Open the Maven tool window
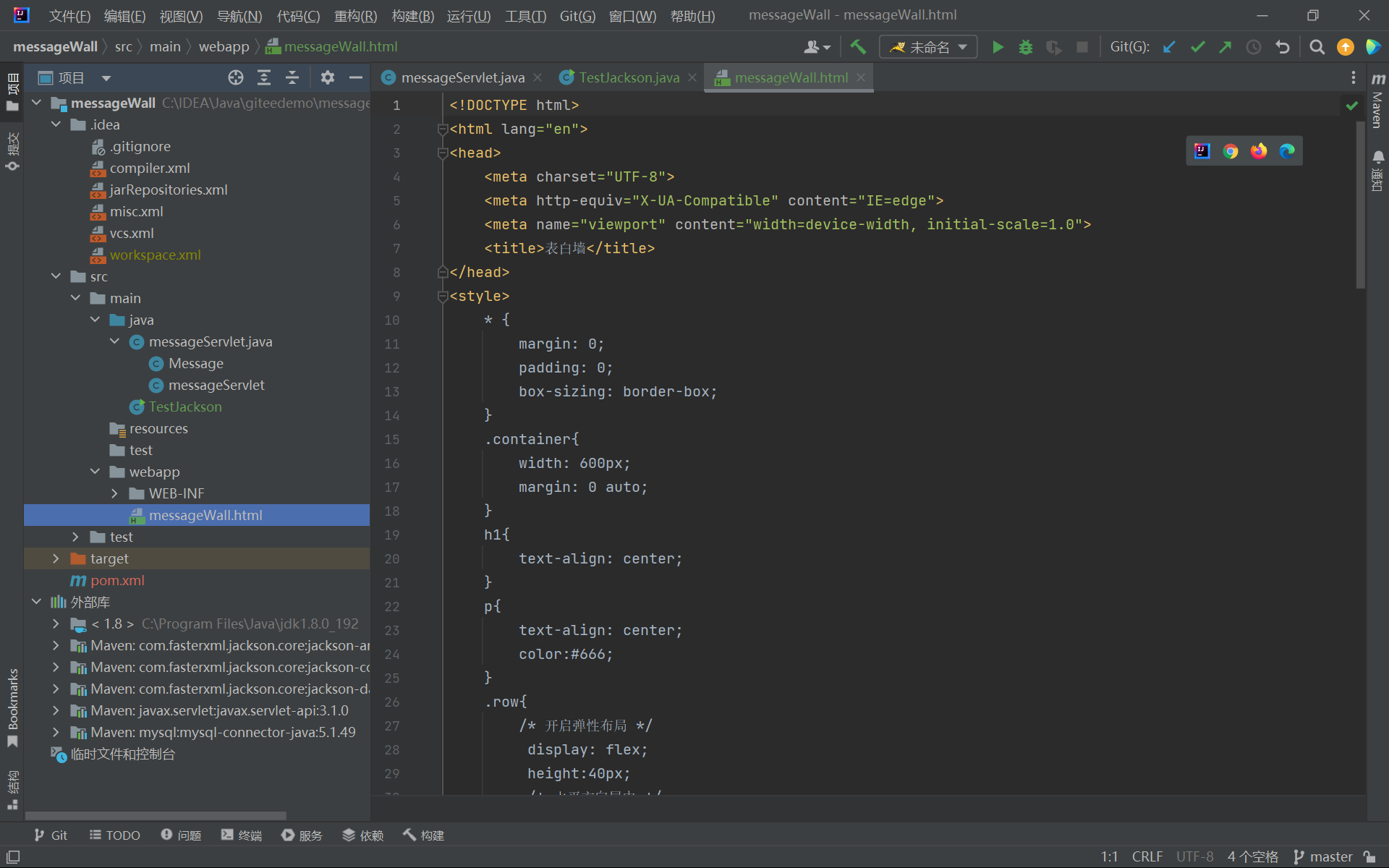Screen dimensions: 1389x868 click(x=1378, y=101)
